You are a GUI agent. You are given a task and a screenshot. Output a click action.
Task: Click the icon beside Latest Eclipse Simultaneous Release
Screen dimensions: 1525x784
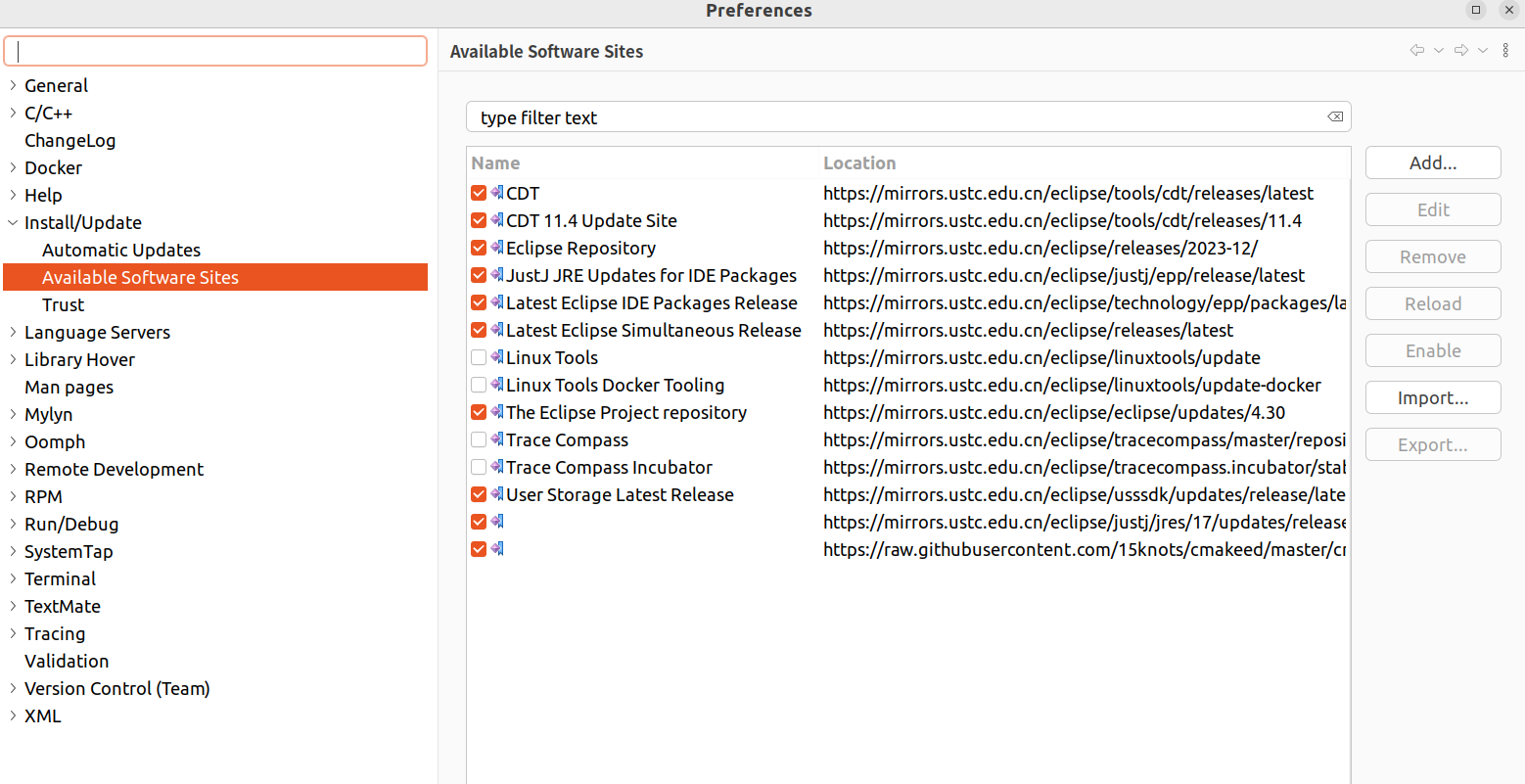pyautogui.click(x=497, y=330)
